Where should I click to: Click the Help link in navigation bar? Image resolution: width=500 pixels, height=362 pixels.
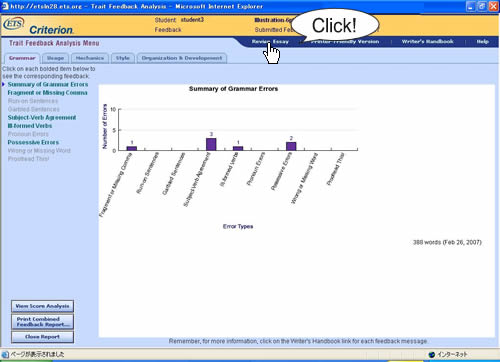(x=482, y=42)
